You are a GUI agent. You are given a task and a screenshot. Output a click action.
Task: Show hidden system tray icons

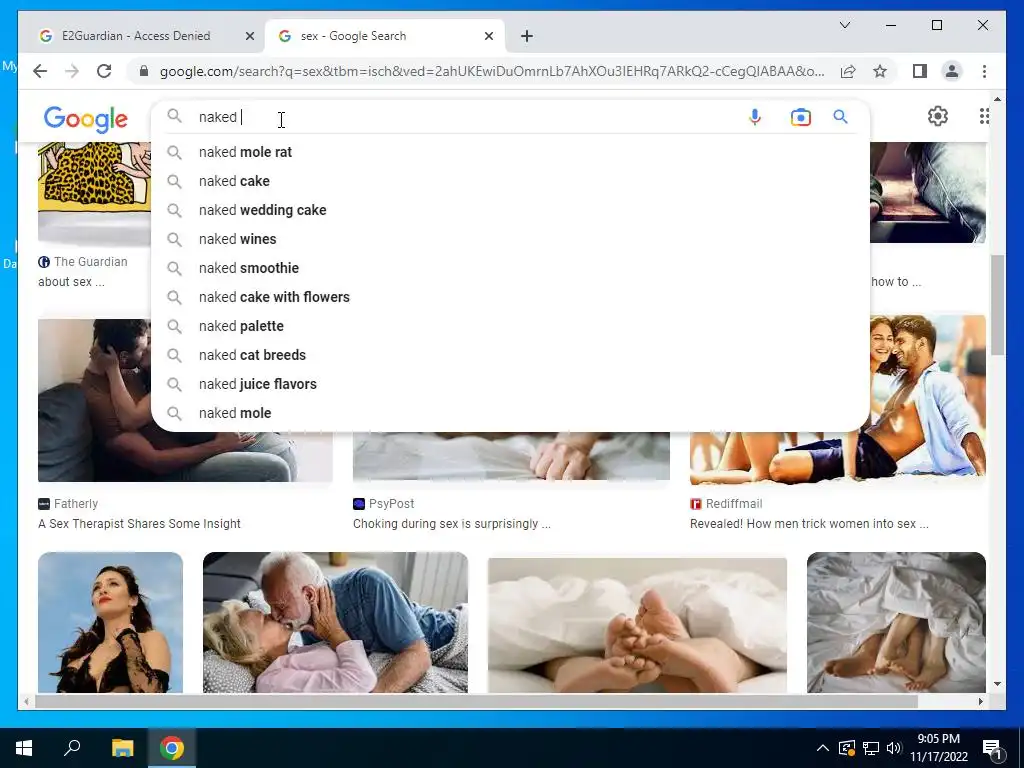point(823,748)
